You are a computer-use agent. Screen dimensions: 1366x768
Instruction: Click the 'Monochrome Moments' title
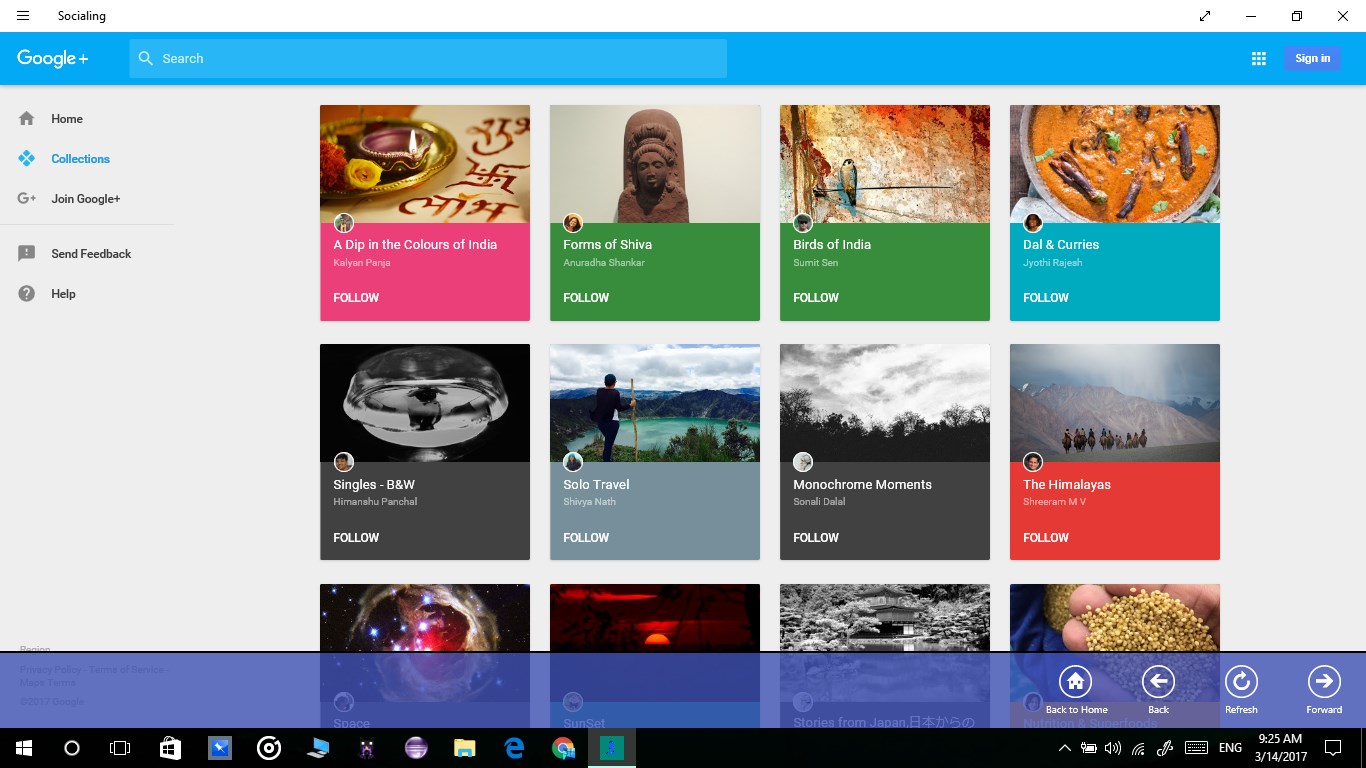(862, 485)
